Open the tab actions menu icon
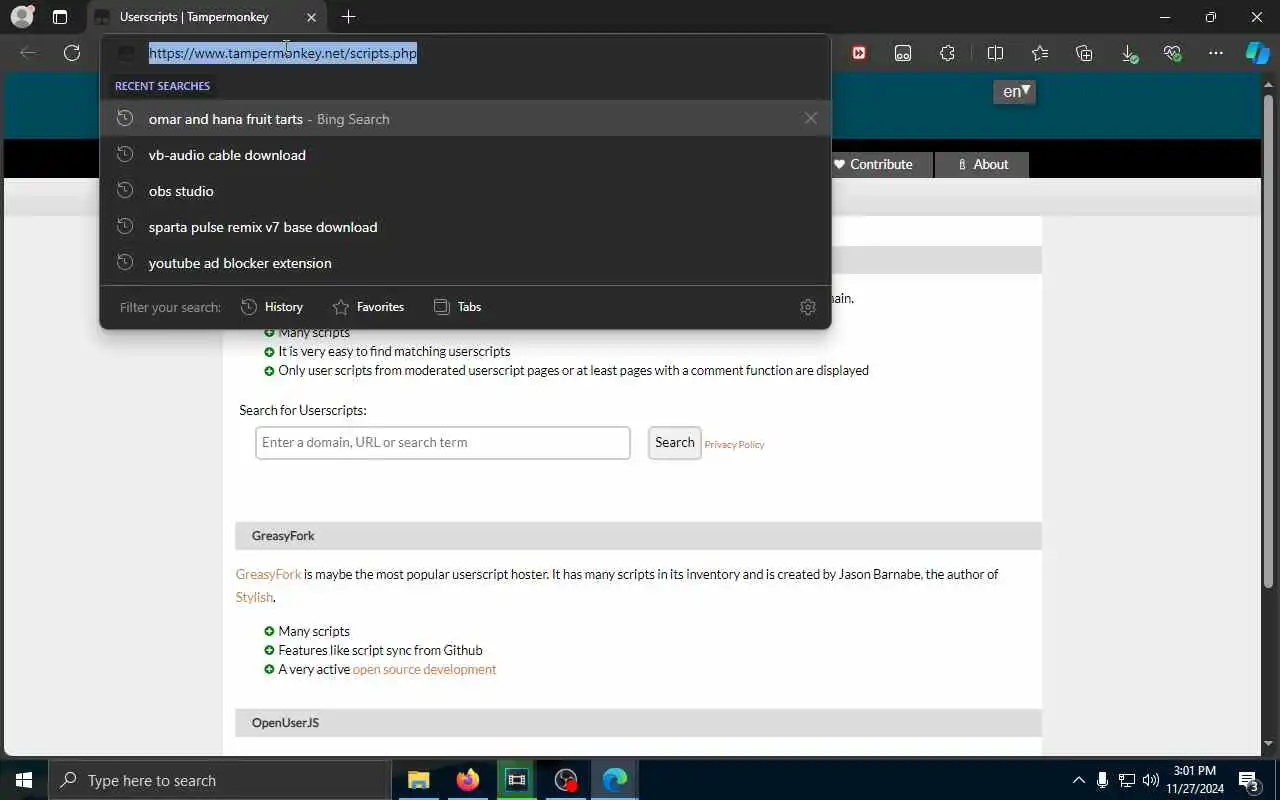 (60, 17)
